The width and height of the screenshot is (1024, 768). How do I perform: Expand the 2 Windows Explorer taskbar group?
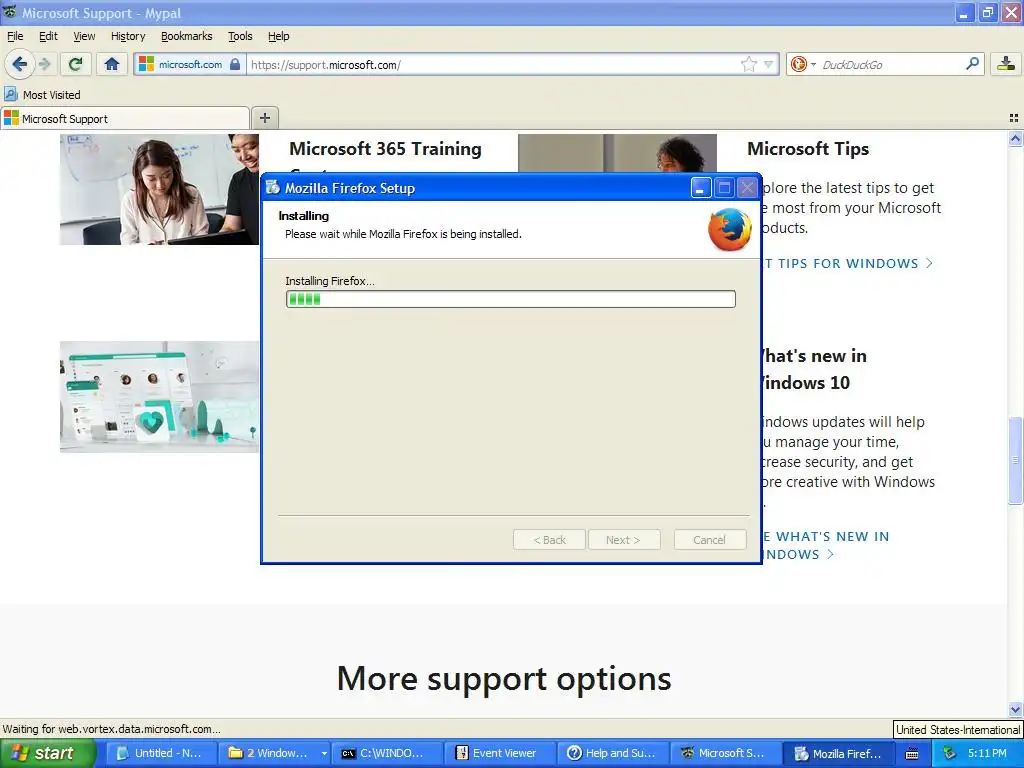(274, 753)
